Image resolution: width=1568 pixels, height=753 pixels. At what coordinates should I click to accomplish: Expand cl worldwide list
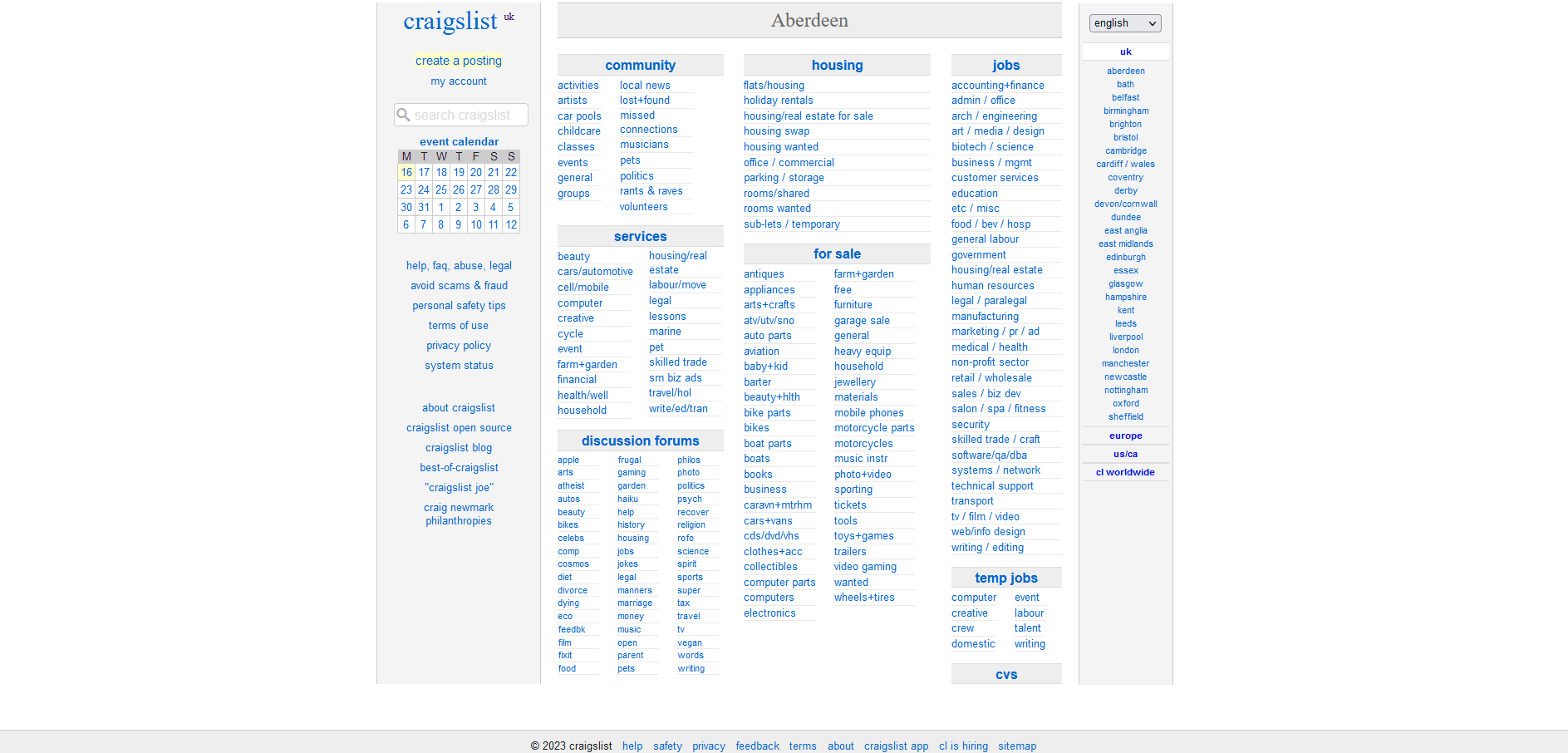[1125, 472]
